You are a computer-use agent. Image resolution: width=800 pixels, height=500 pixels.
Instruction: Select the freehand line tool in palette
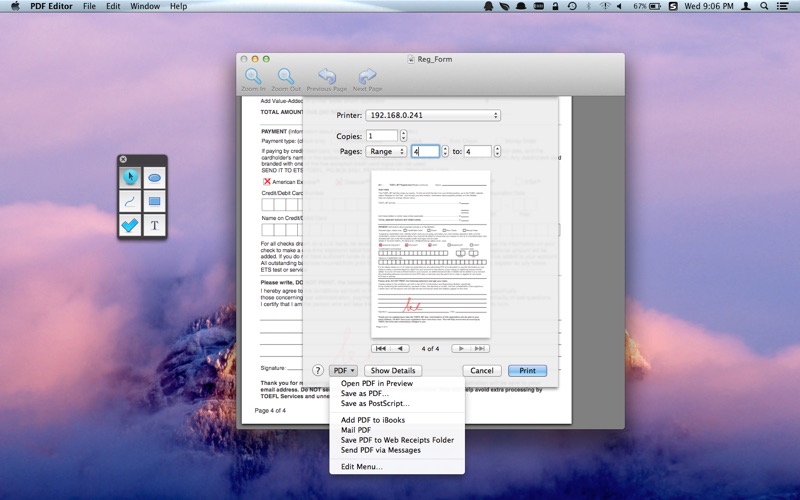point(130,202)
